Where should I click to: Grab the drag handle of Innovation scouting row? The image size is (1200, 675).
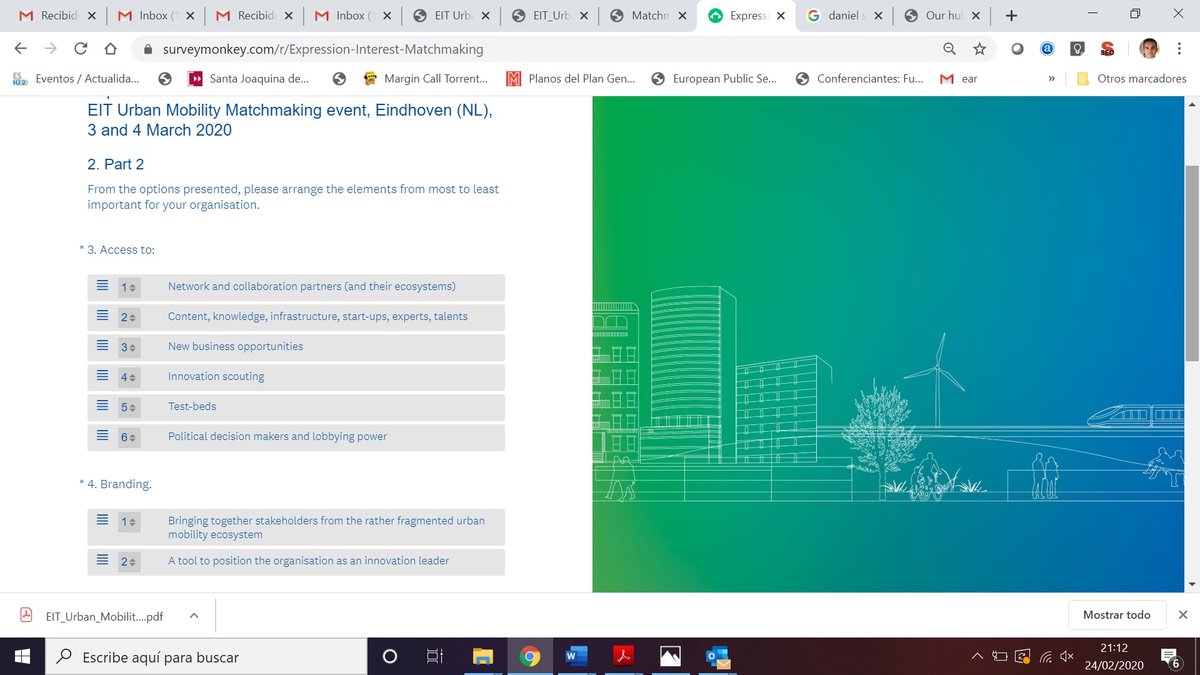click(x=102, y=376)
